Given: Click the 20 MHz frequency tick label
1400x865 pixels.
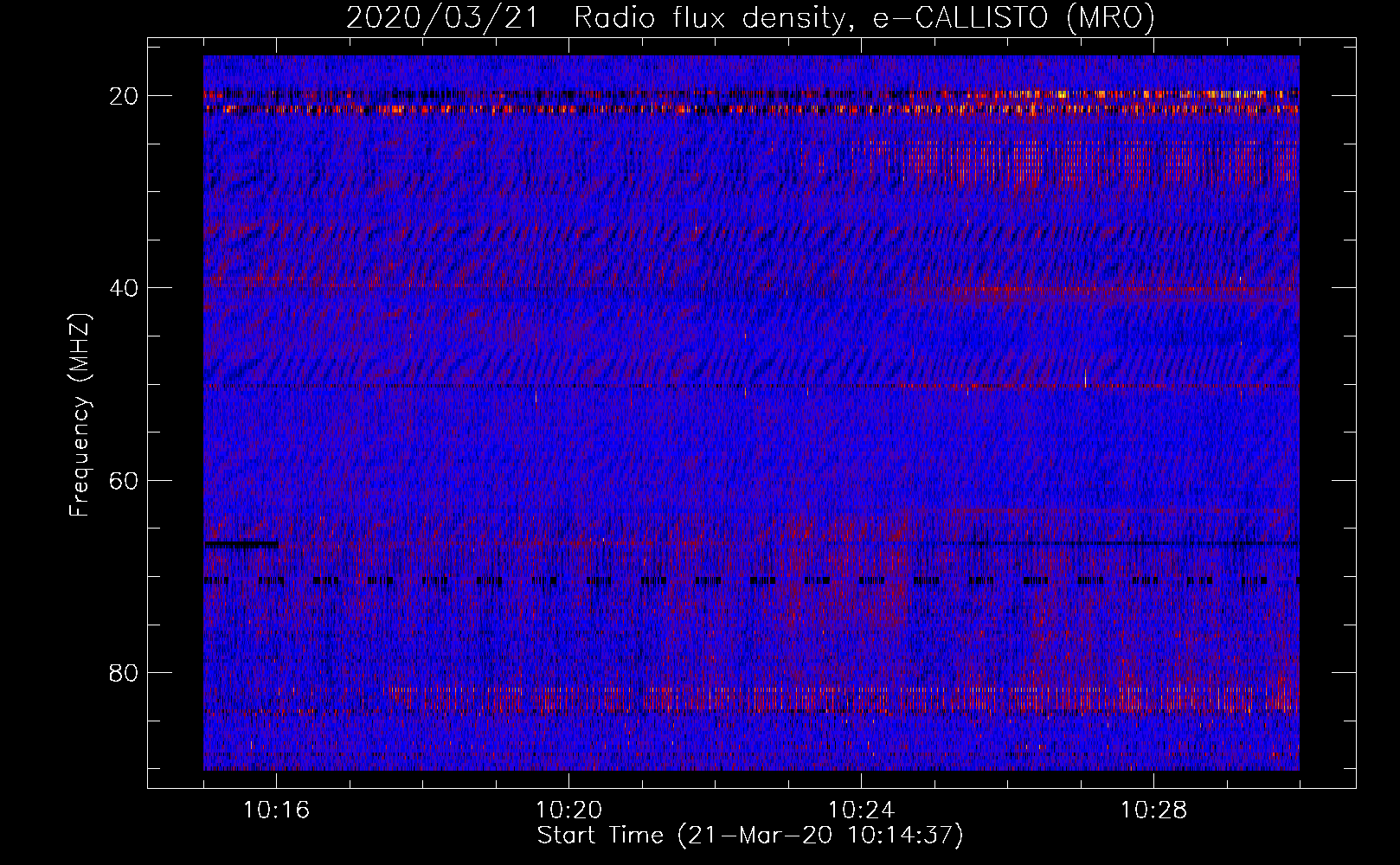Looking at the screenshot, I should tap(124, 96).
